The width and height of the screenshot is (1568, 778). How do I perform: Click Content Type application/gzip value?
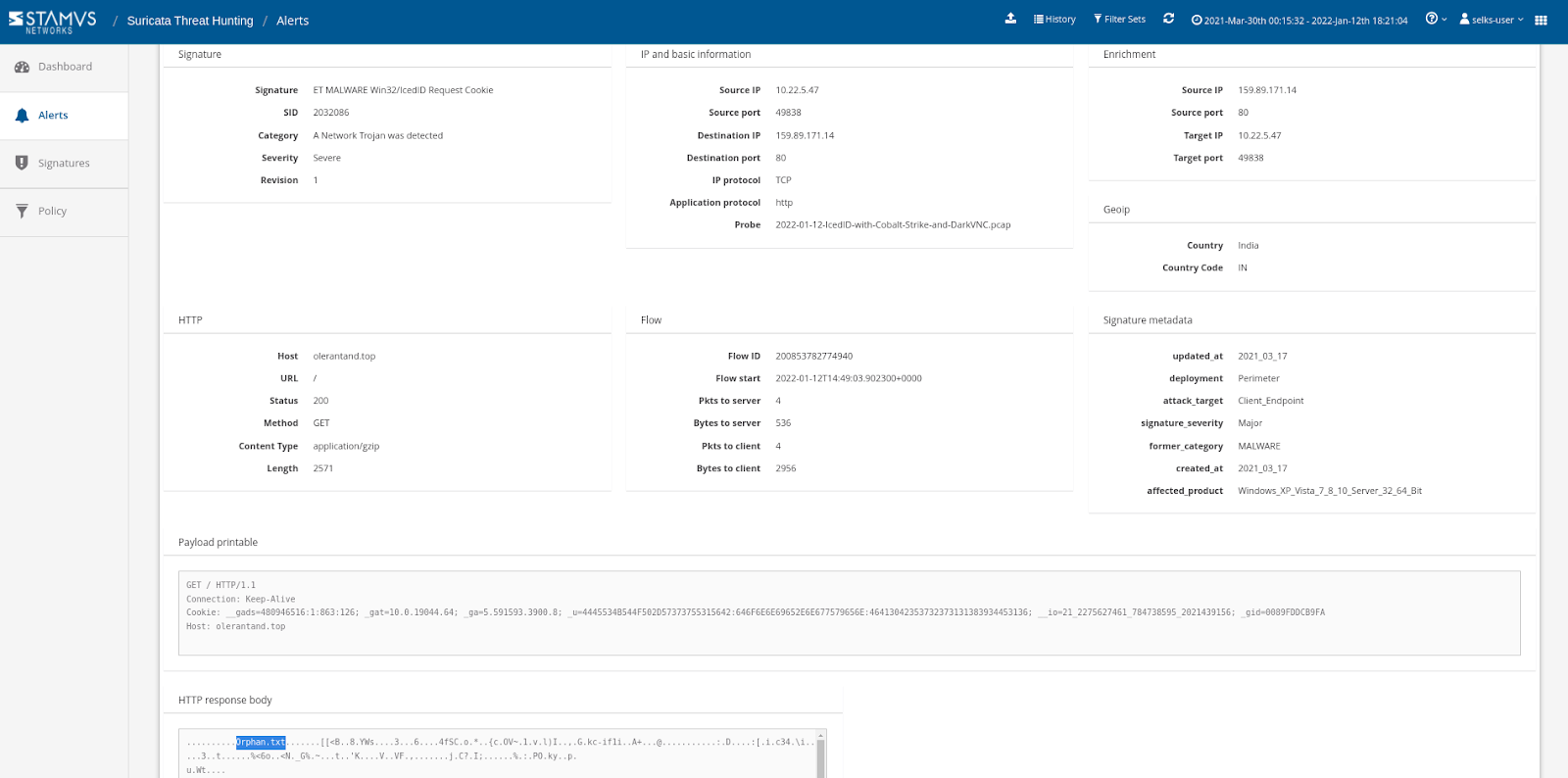coord(346,447)
